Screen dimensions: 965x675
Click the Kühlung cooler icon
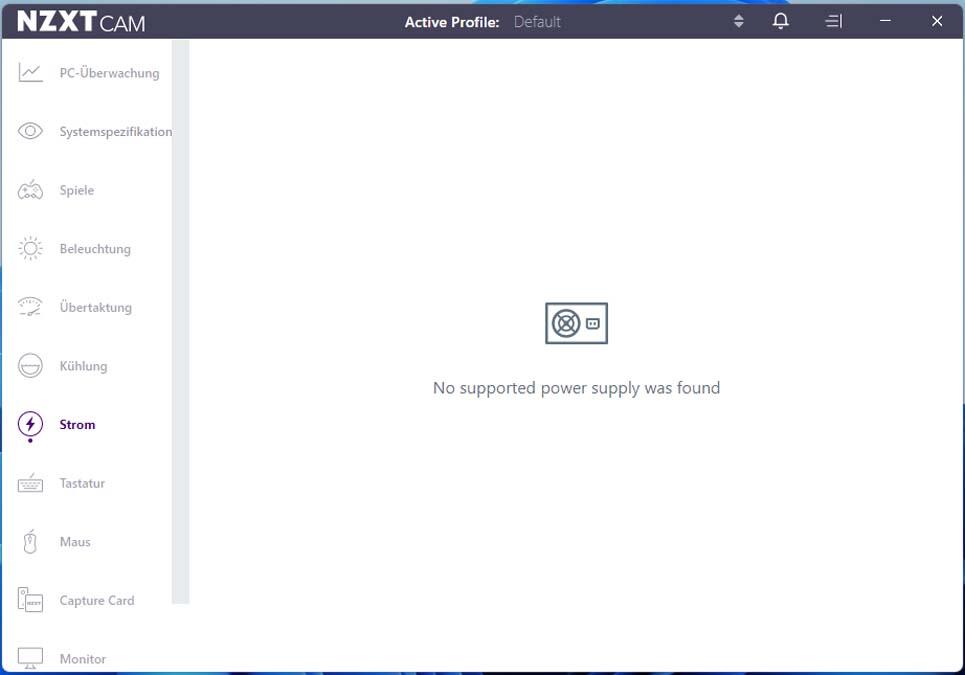point(30,365)
